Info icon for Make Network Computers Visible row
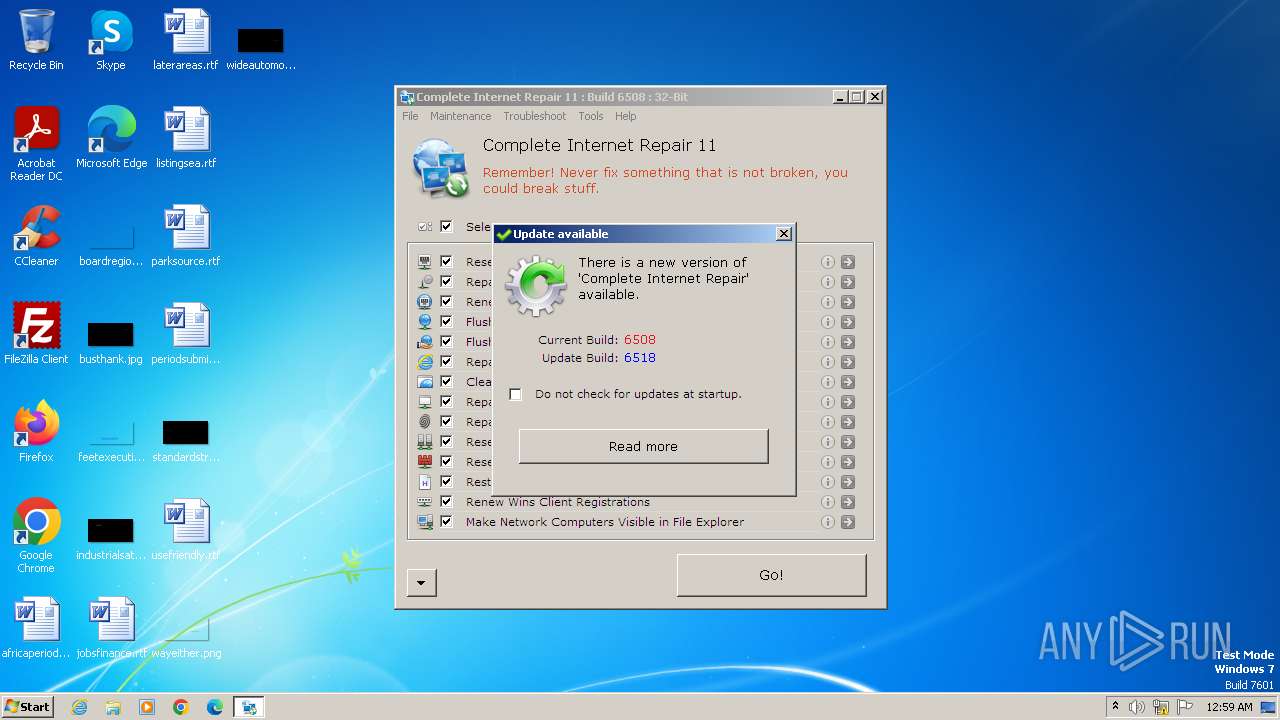The image size is (1280, 720). [828, 522]
